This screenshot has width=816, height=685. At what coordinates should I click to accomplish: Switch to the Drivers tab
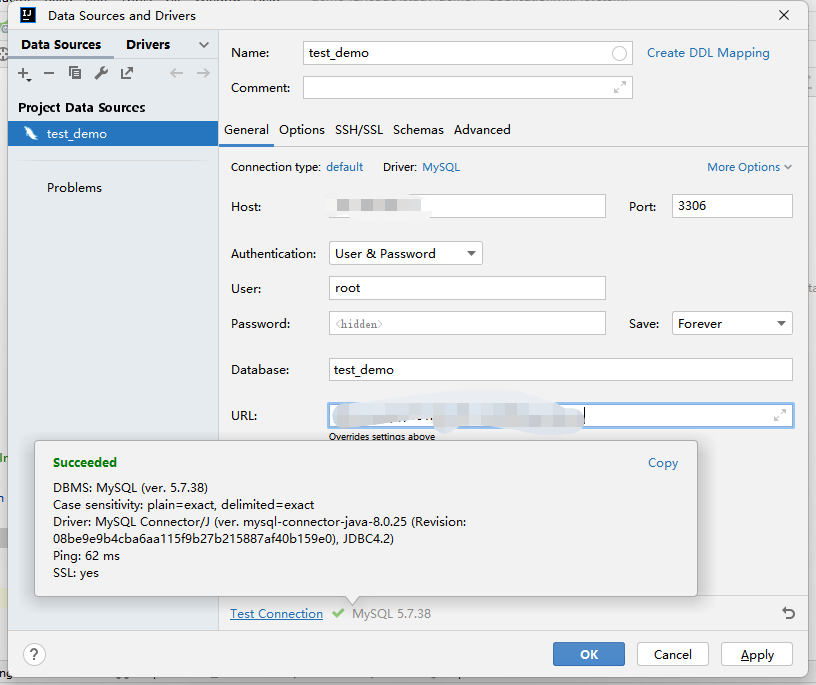click(x=148, y=45)
